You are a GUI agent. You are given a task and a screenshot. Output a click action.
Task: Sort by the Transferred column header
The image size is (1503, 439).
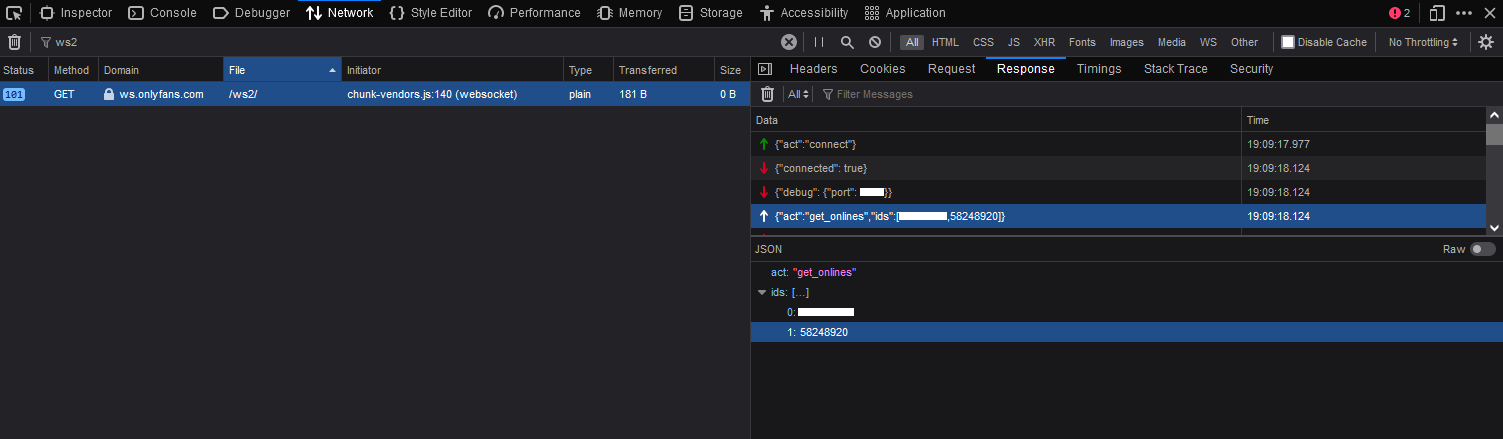click(648, 70)
